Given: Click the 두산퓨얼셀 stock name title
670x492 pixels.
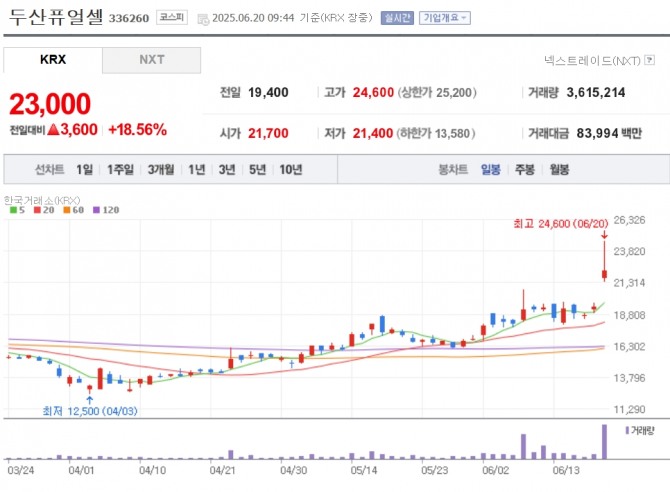Looking at the screenshot, I should click(x=54, y=18).
